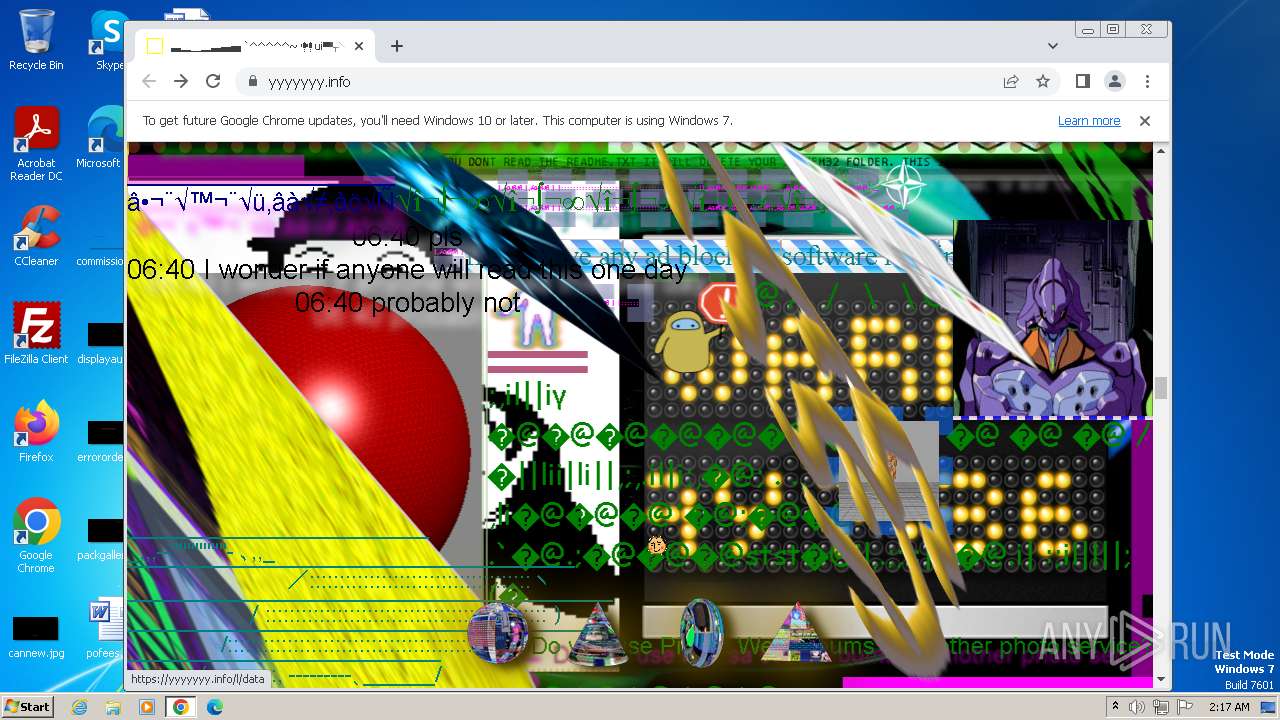The height and width of the screenshot is (720, 1280).
Task: Open Windows Media Player from the taskbar
Action: [x=147, y=707]
